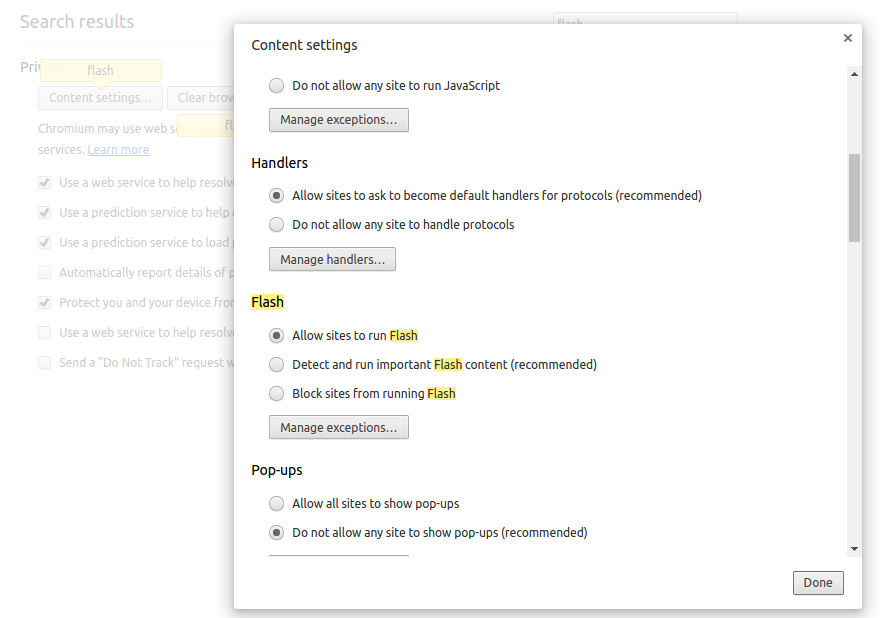Click the Done button
The height and width of the screenshot is (618, 891).
pos(818,583)
